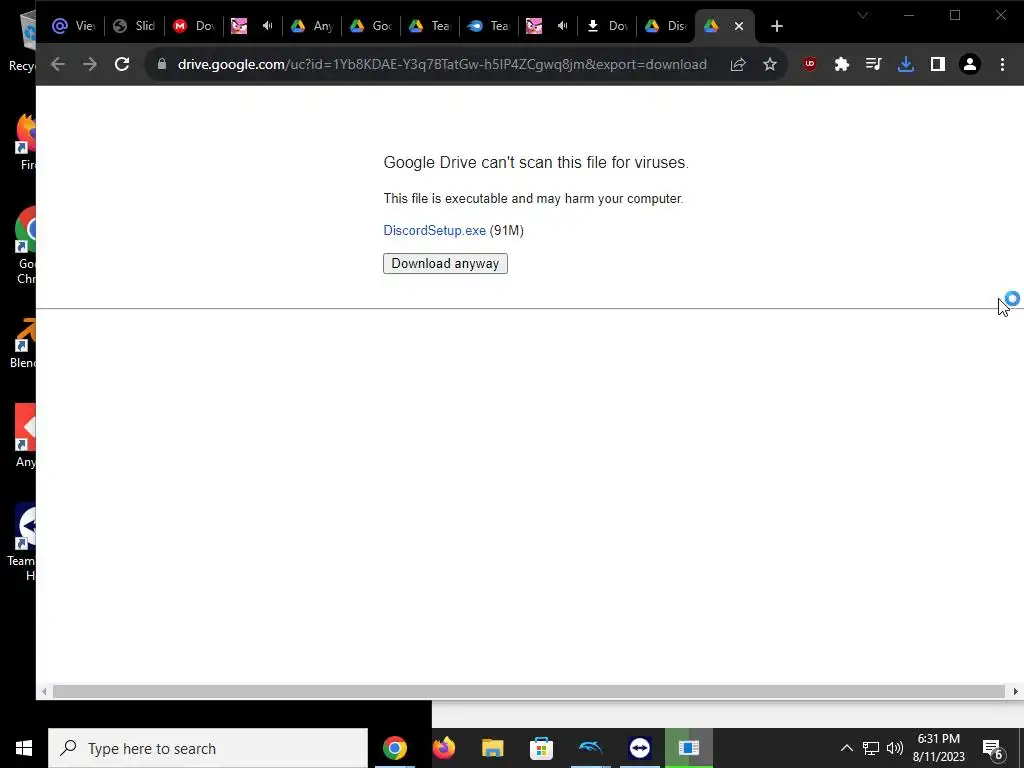Open the tab search chevron
This screenshot has width=1024, height=768.
tap(863, 15)
